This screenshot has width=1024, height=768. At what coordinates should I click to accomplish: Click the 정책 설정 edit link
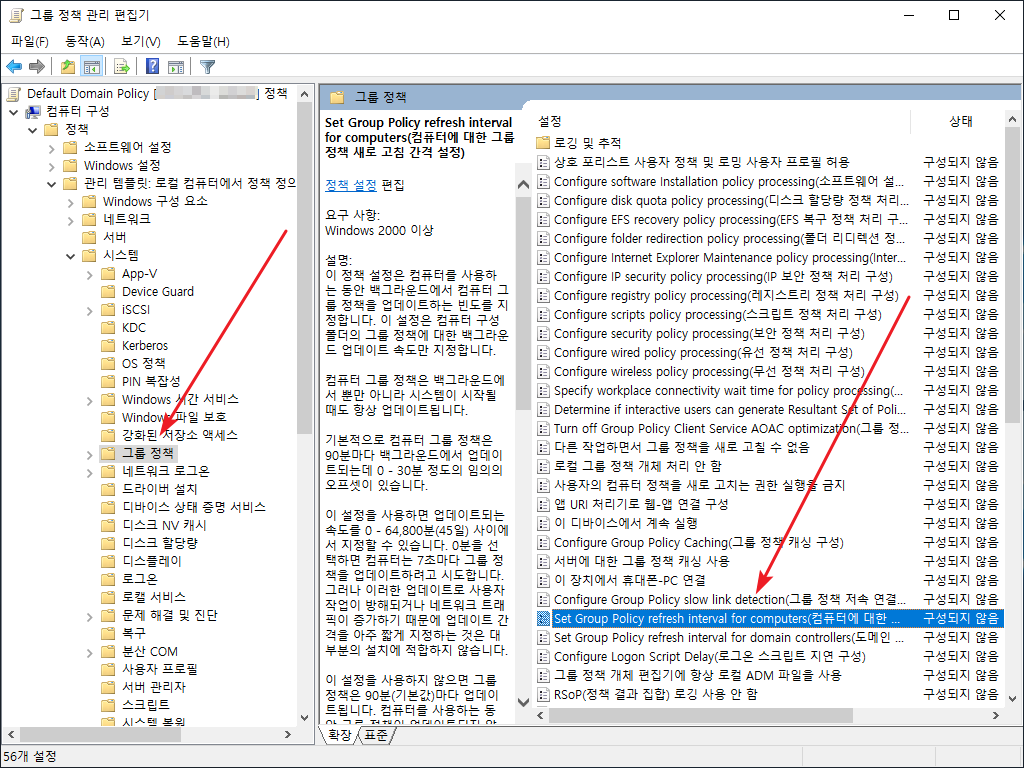pos(351,185)
